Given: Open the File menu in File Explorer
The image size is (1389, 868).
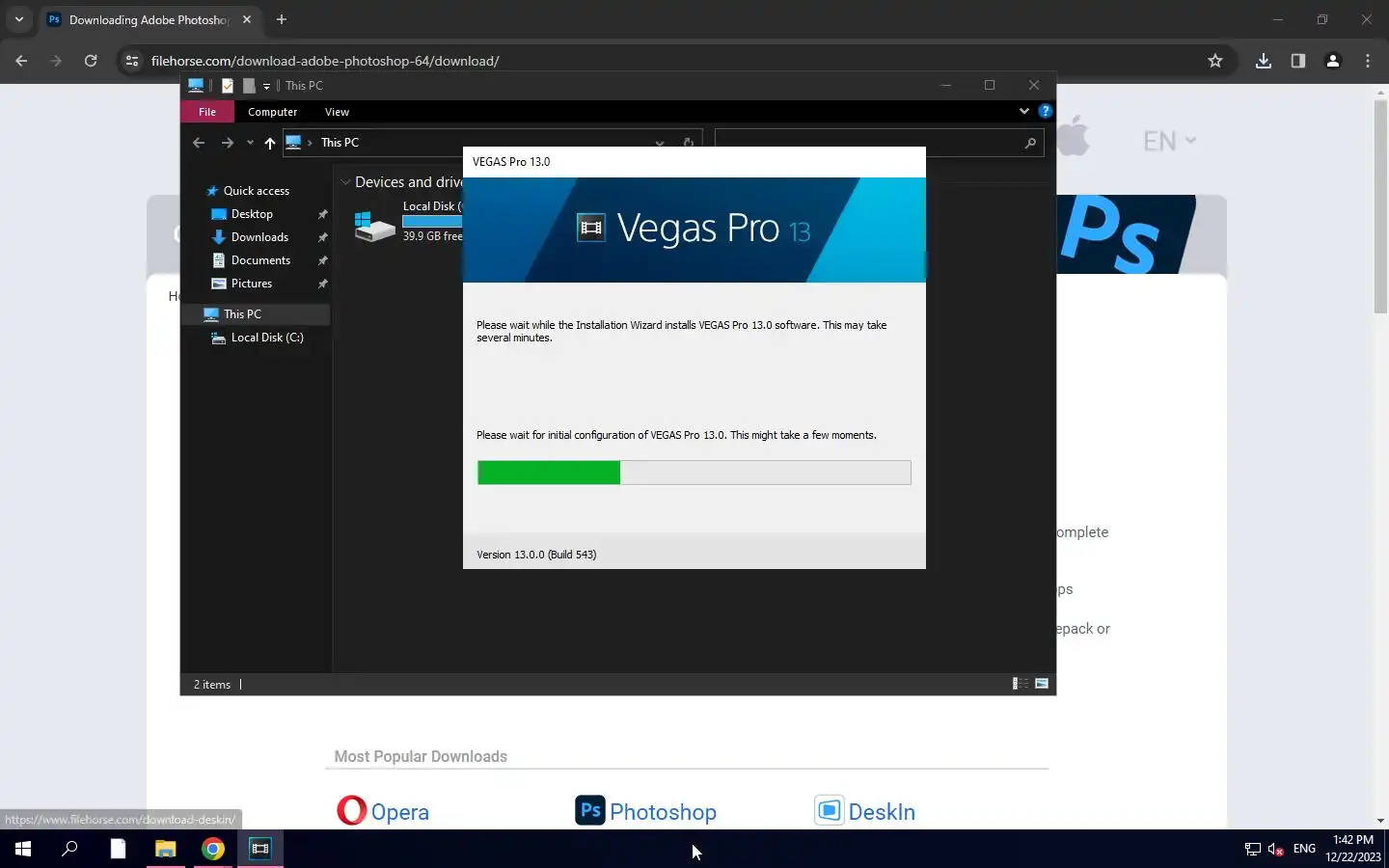Looking at the screenshot, I should click(x=207, y=112).
